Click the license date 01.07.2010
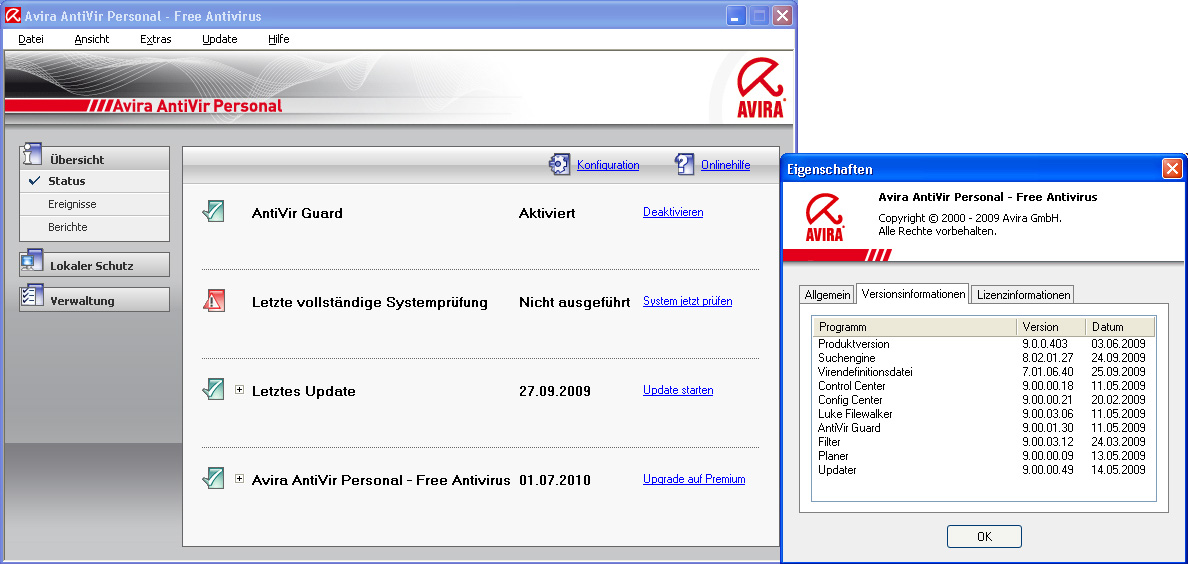 click(x=555, y=480)
